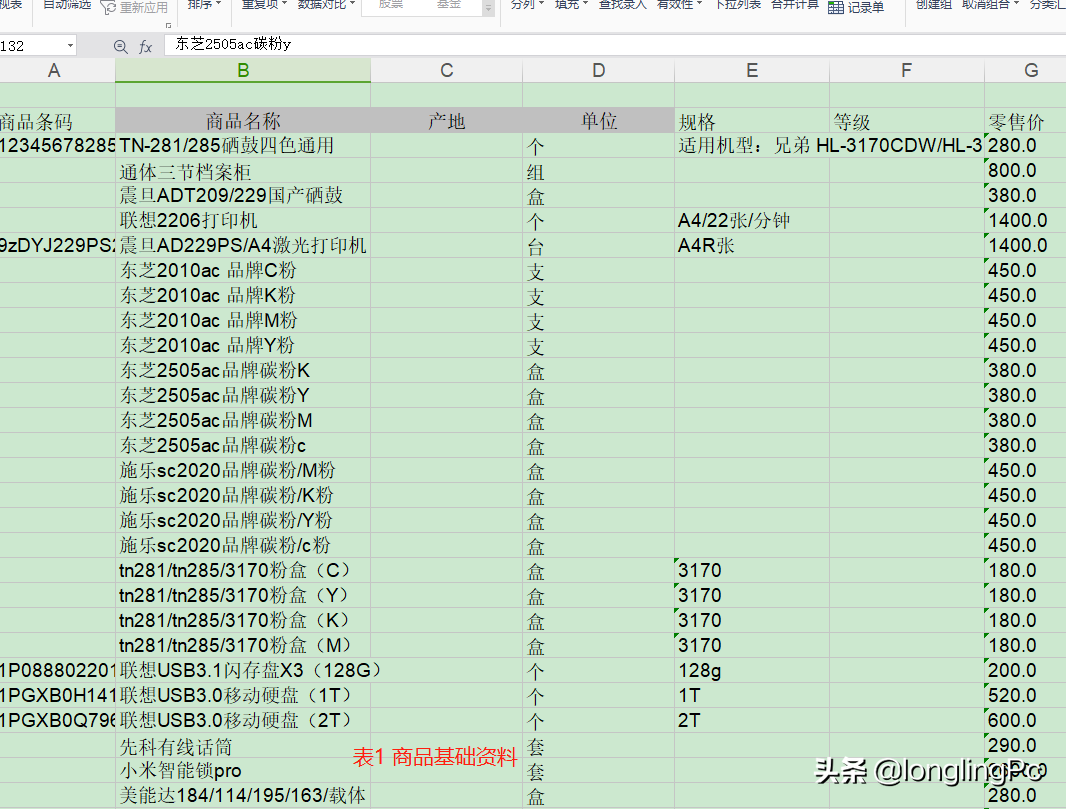1066x809 pixels.
Task: Click the 规格 header cell
Action: [x=752, y=121]
